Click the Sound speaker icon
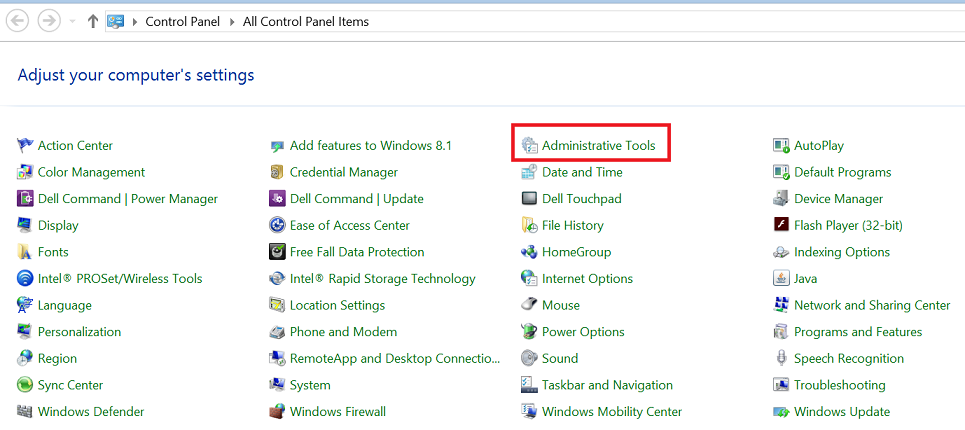Screen dimensions: 965x430 [x=529, y=359]
